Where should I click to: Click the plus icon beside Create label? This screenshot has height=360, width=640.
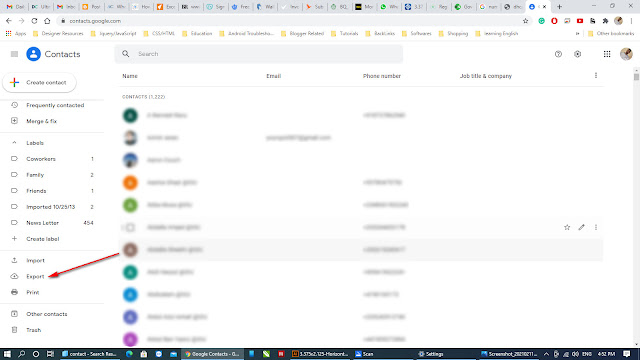[x=14, y=238]
